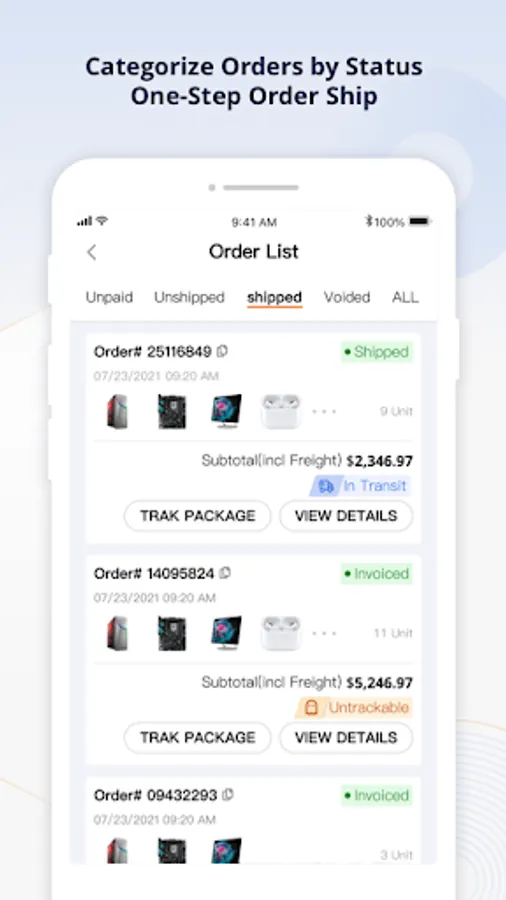This screenshot has height=900, width=506.
Task: Open the AirPods thumbnail in order 25116849
Action: 281,411
